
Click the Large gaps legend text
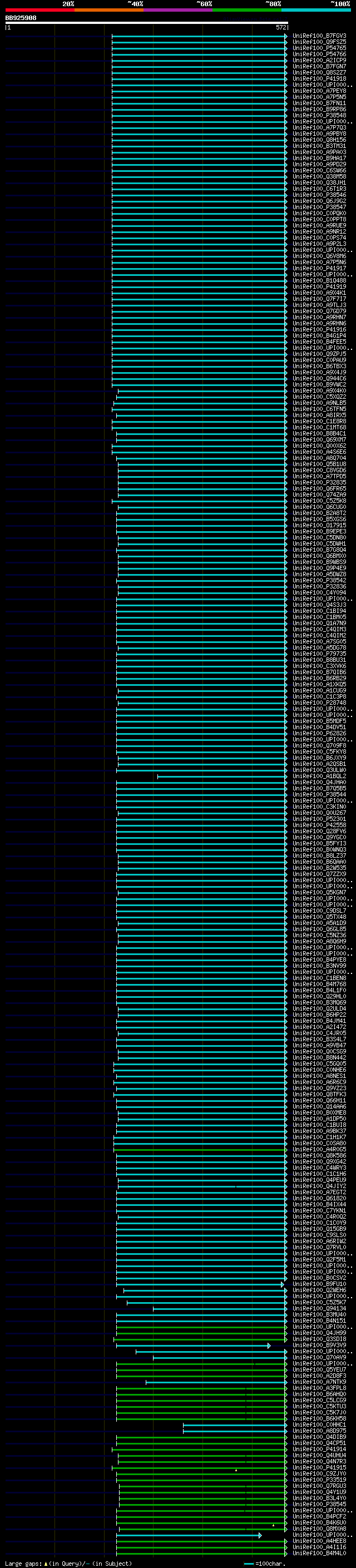tap(68, 1564)
